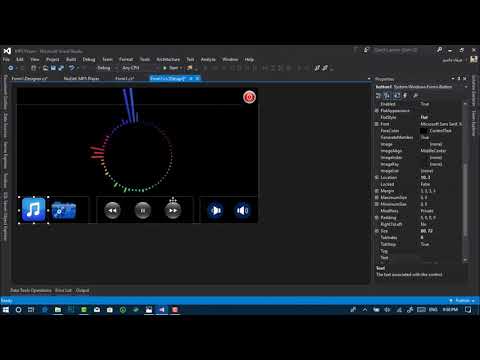The height and width of the screenshot is (360, 480).
Task: Open the Output tab
Action: pos(82,290)
